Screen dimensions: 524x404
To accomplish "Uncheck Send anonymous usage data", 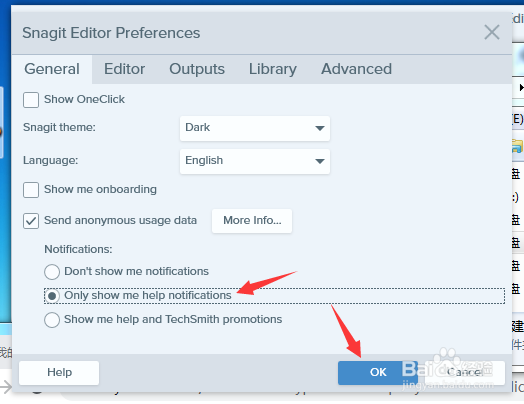I will coord(31,221).
